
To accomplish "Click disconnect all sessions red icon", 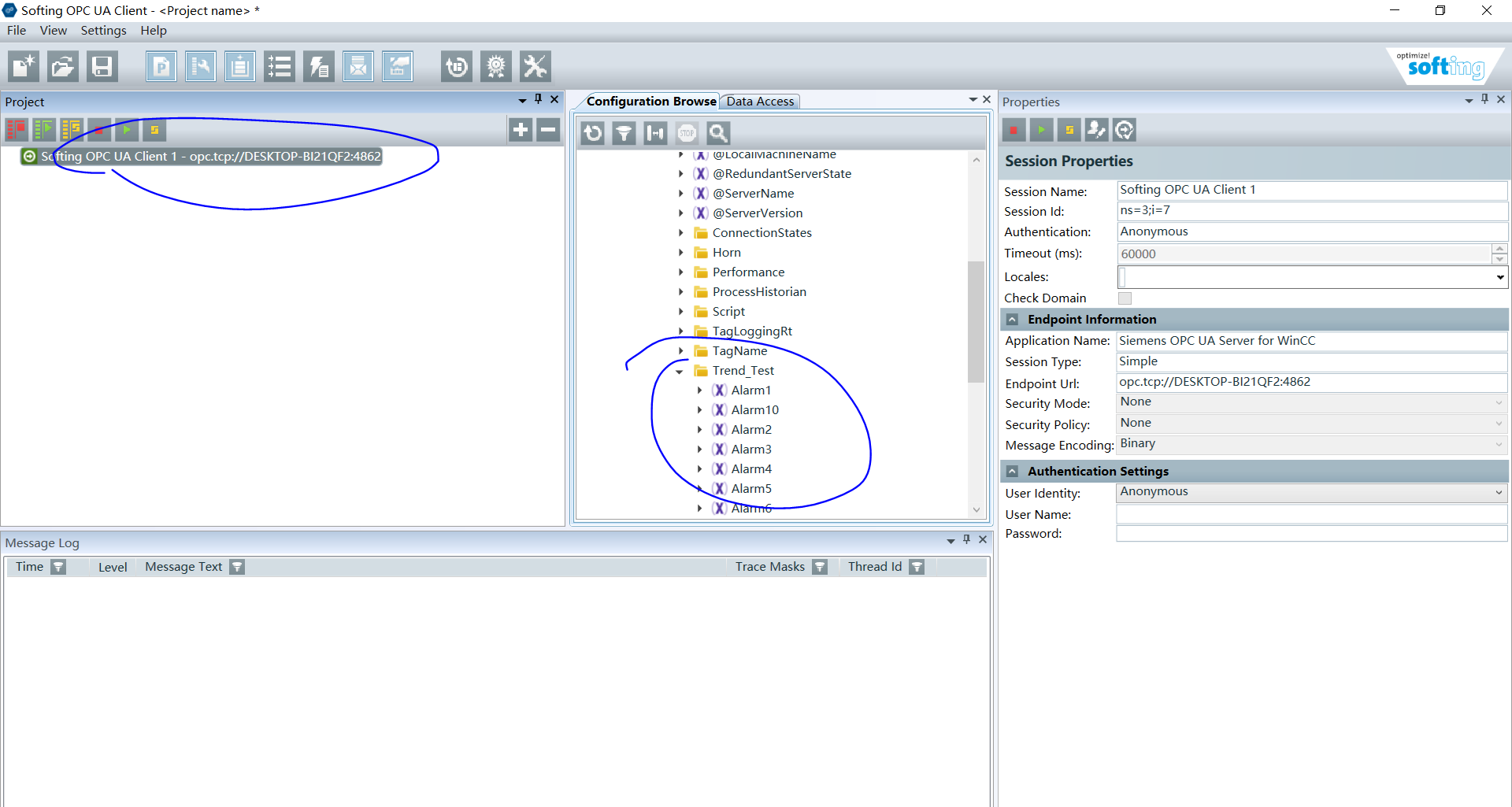I will (x=17, y=130).
